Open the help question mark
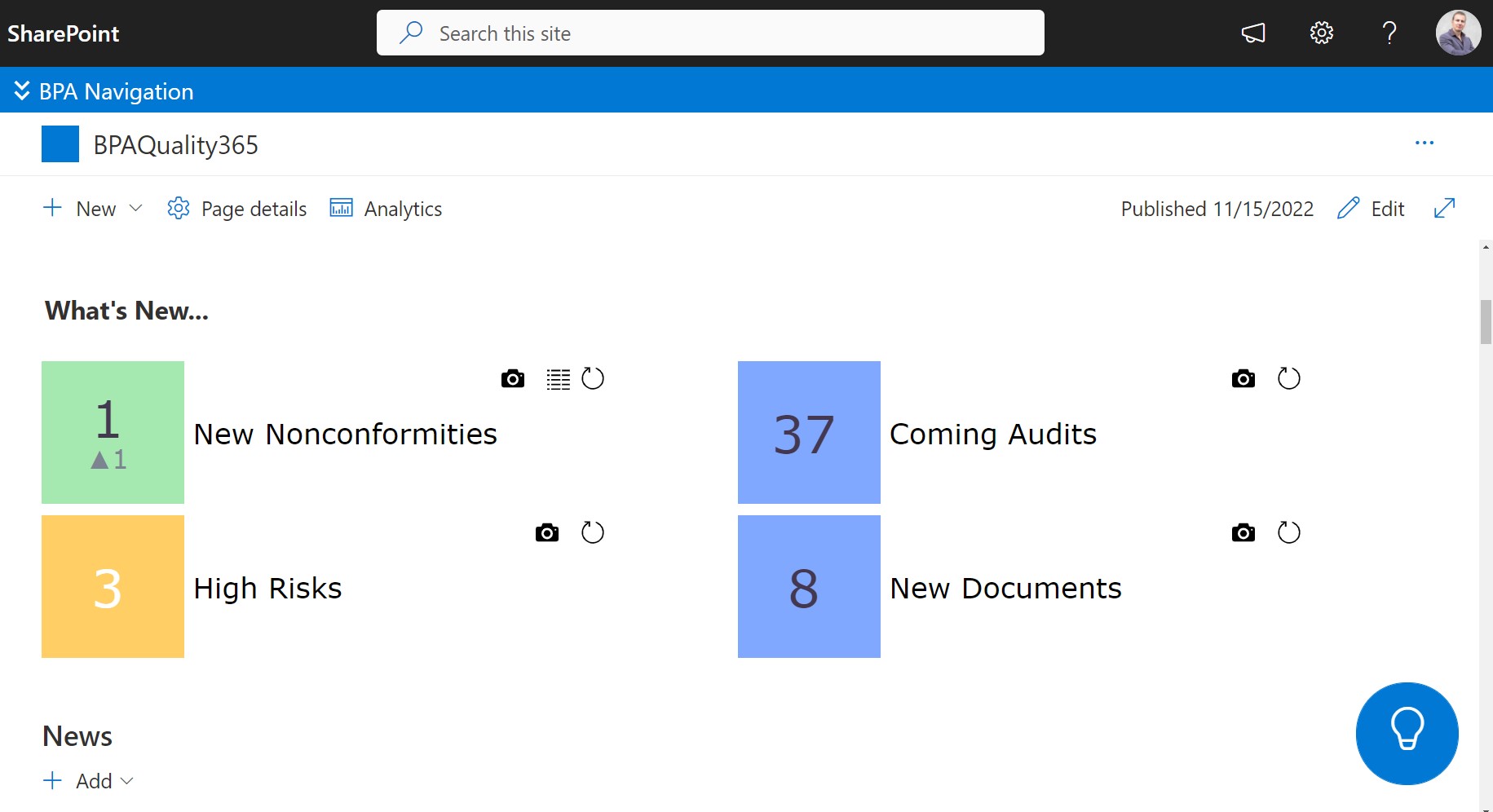The image size is (1493, 812). point(1389,33)
